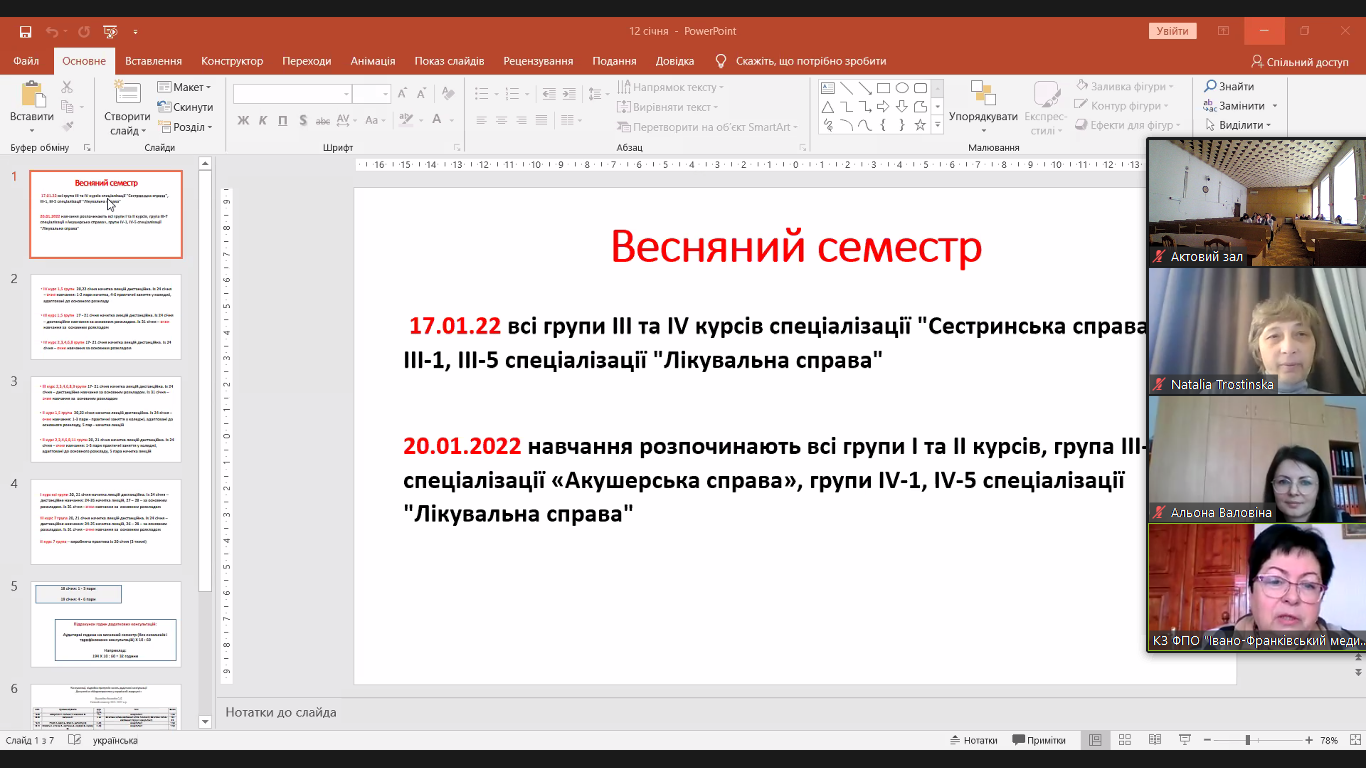Expand the Select (Виділити) dropdown

(x=1238, y=125)
